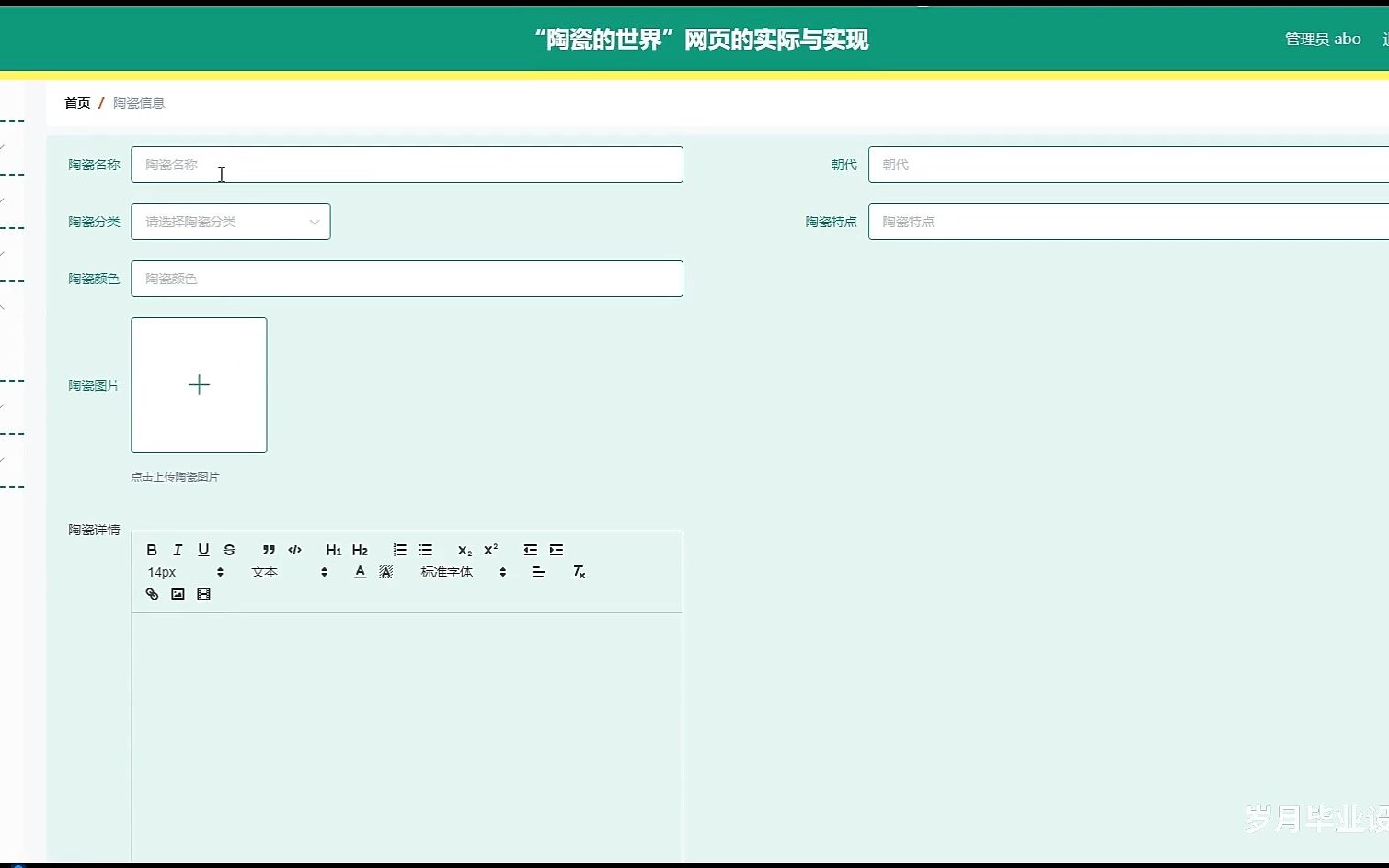Open the text color picker
Viewport: 1389px width, 868px height.
coord(360,571)
